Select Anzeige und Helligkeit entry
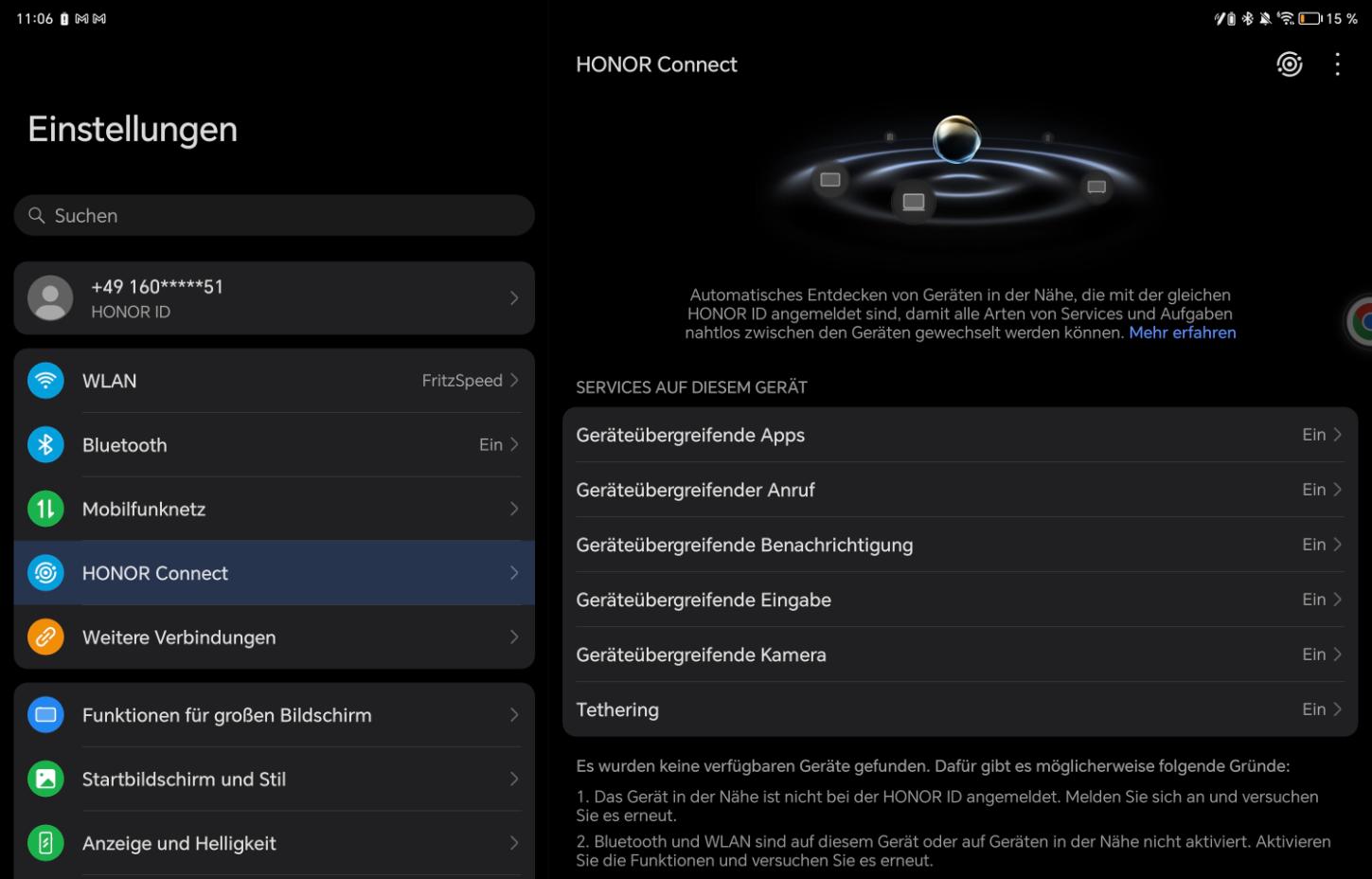Image resolution: width=1372 pixels, height=879 pixels. click(275, 843)
